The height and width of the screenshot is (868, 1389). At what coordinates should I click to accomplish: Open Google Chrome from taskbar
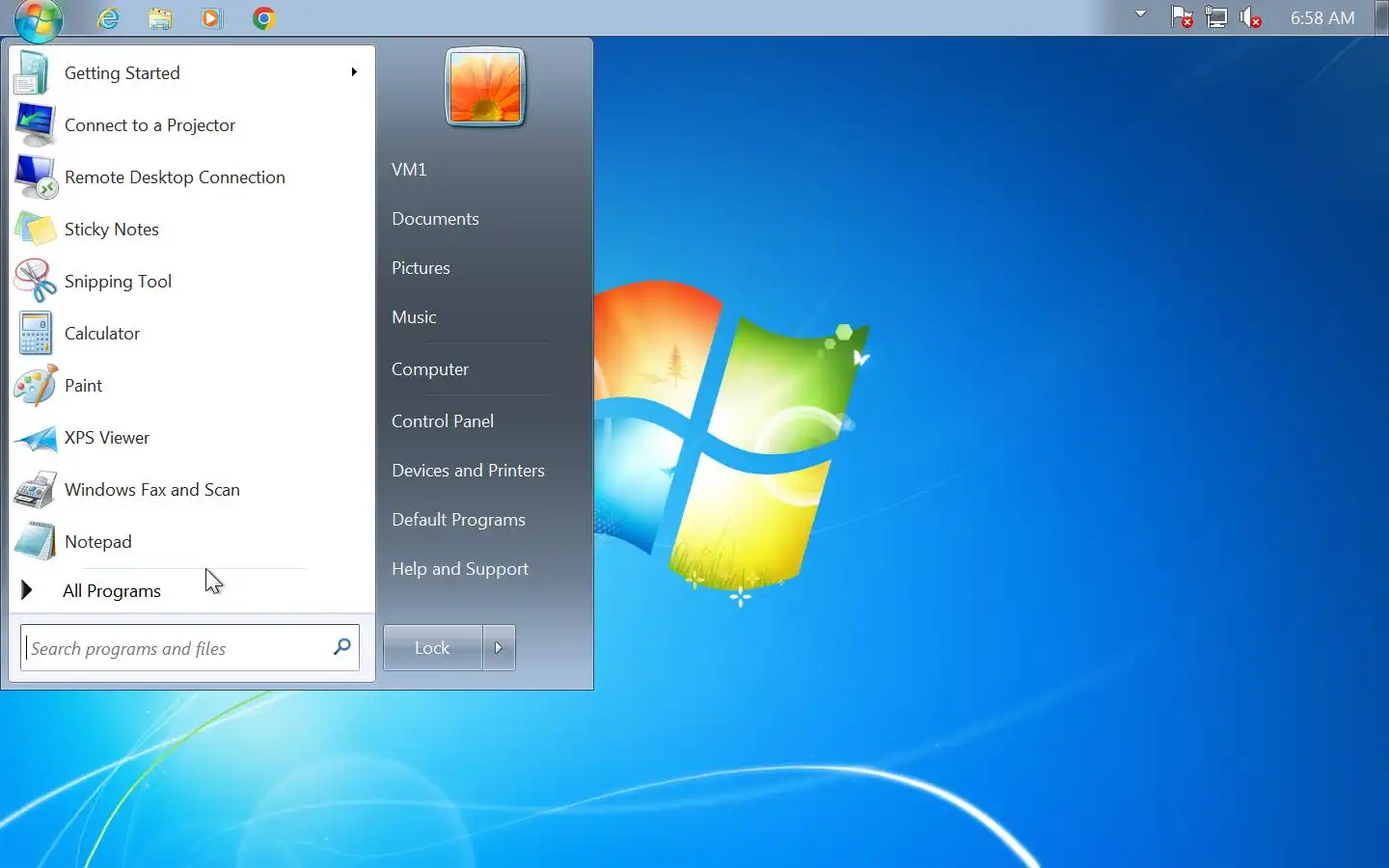coord(263,18)
